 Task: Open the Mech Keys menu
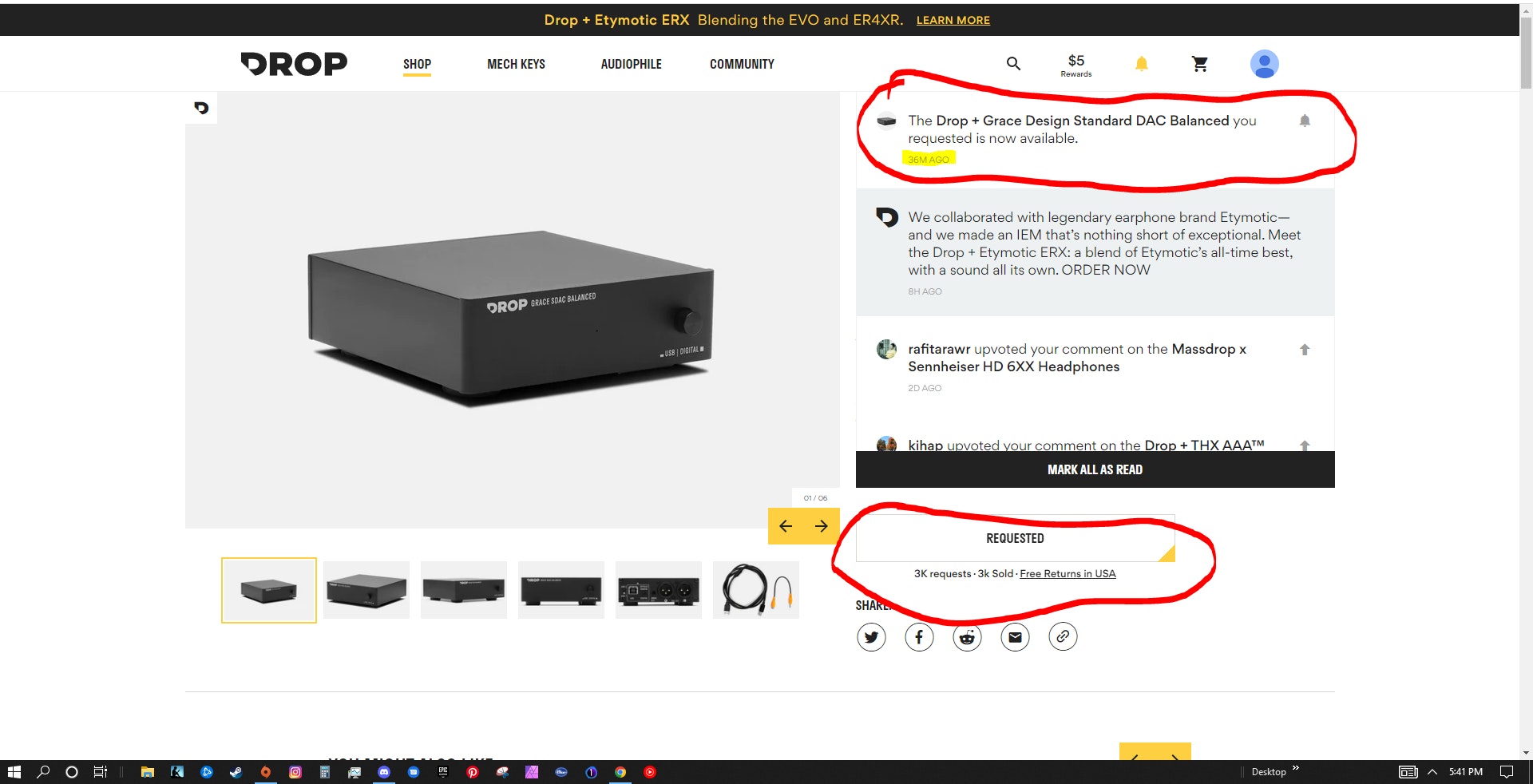point(516,64)
